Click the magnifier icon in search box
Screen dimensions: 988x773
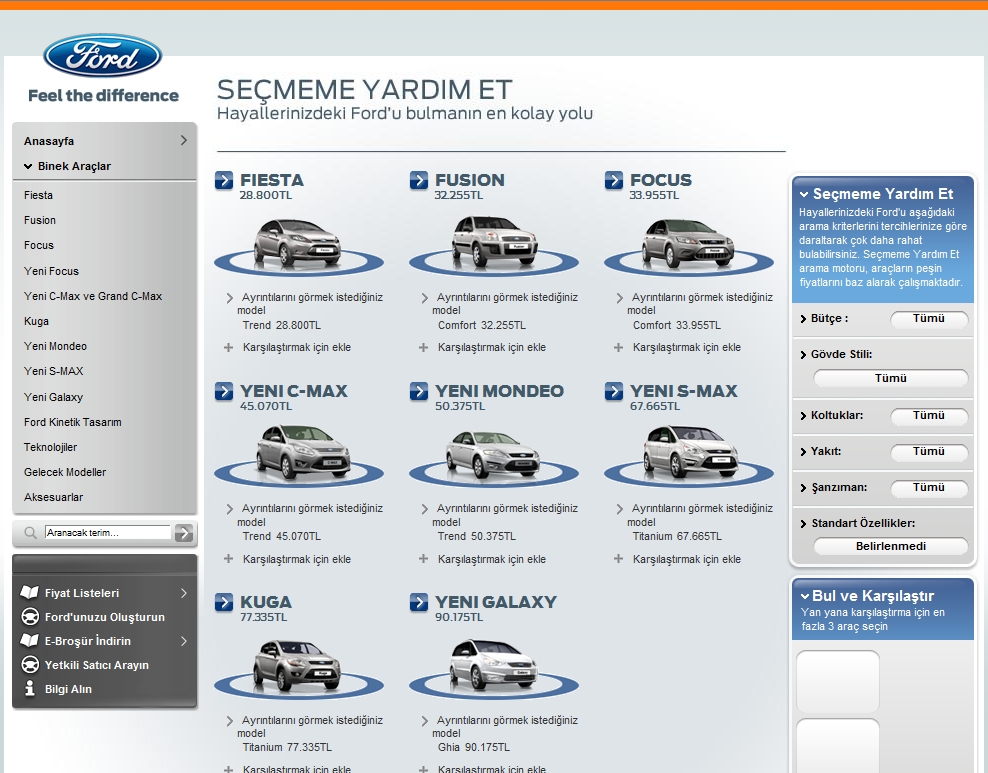(x=30, y=533)
